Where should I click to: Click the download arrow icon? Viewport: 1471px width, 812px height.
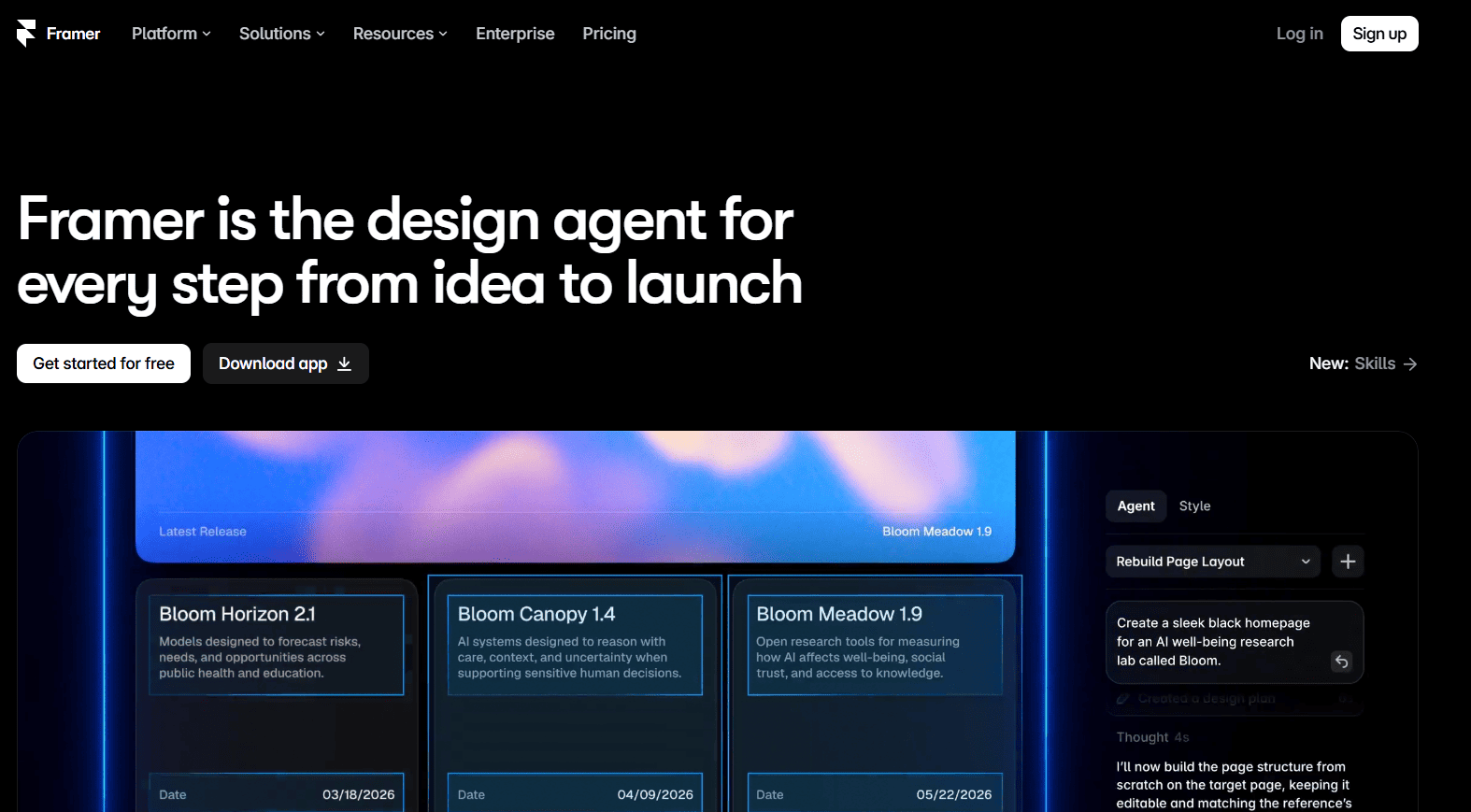[344, 363]
